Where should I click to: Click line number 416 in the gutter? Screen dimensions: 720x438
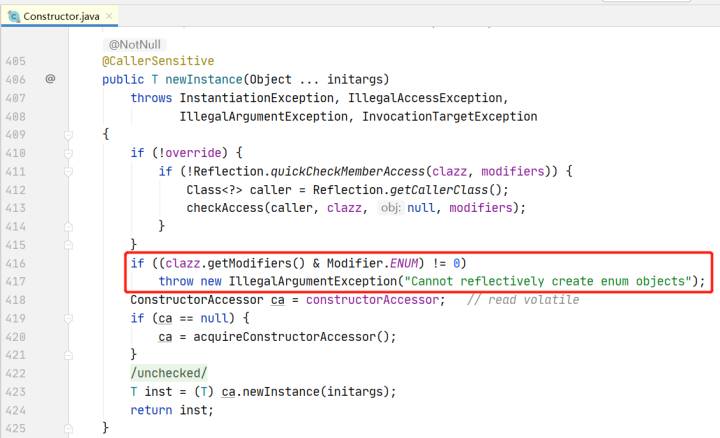coord(15,263)
